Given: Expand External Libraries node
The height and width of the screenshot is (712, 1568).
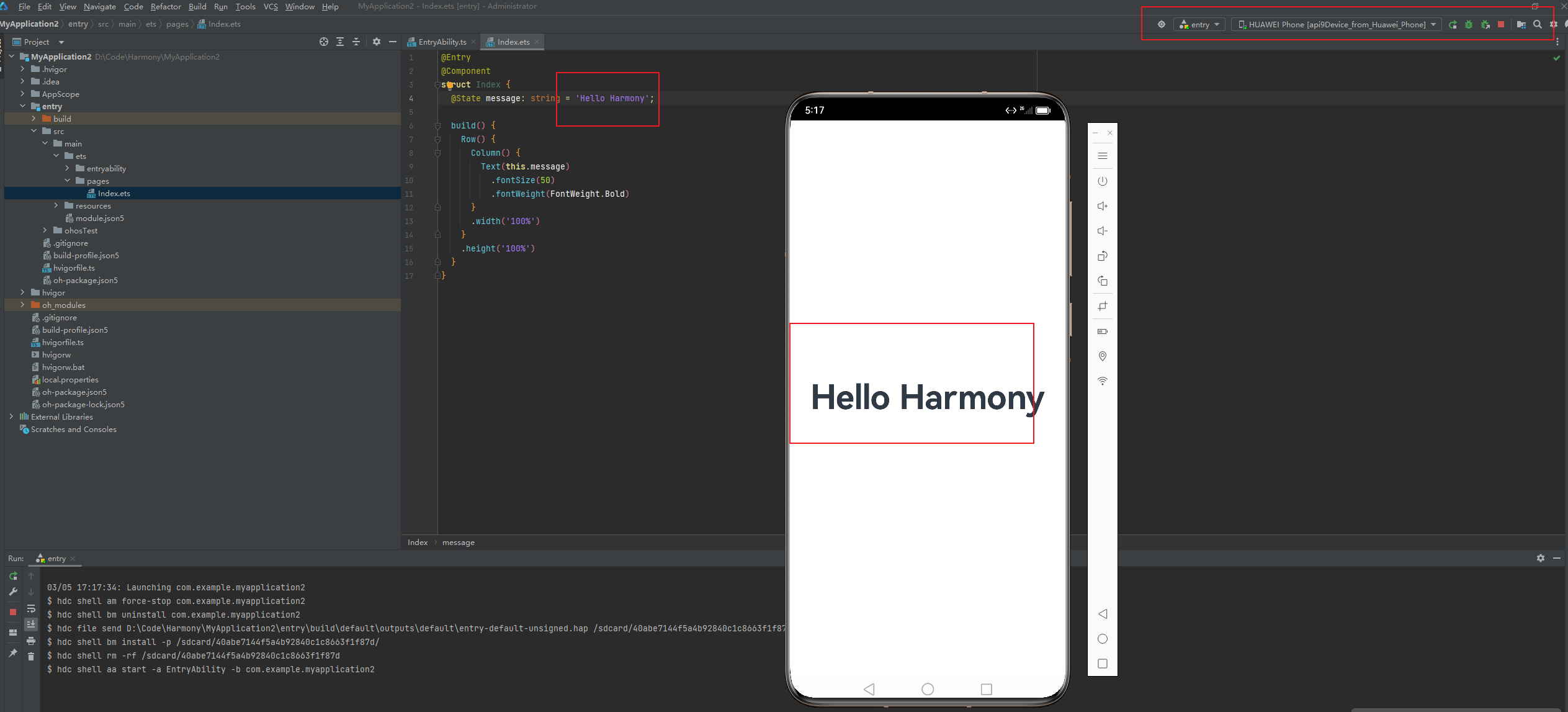Looking at the screenshot, I should 12,417.
